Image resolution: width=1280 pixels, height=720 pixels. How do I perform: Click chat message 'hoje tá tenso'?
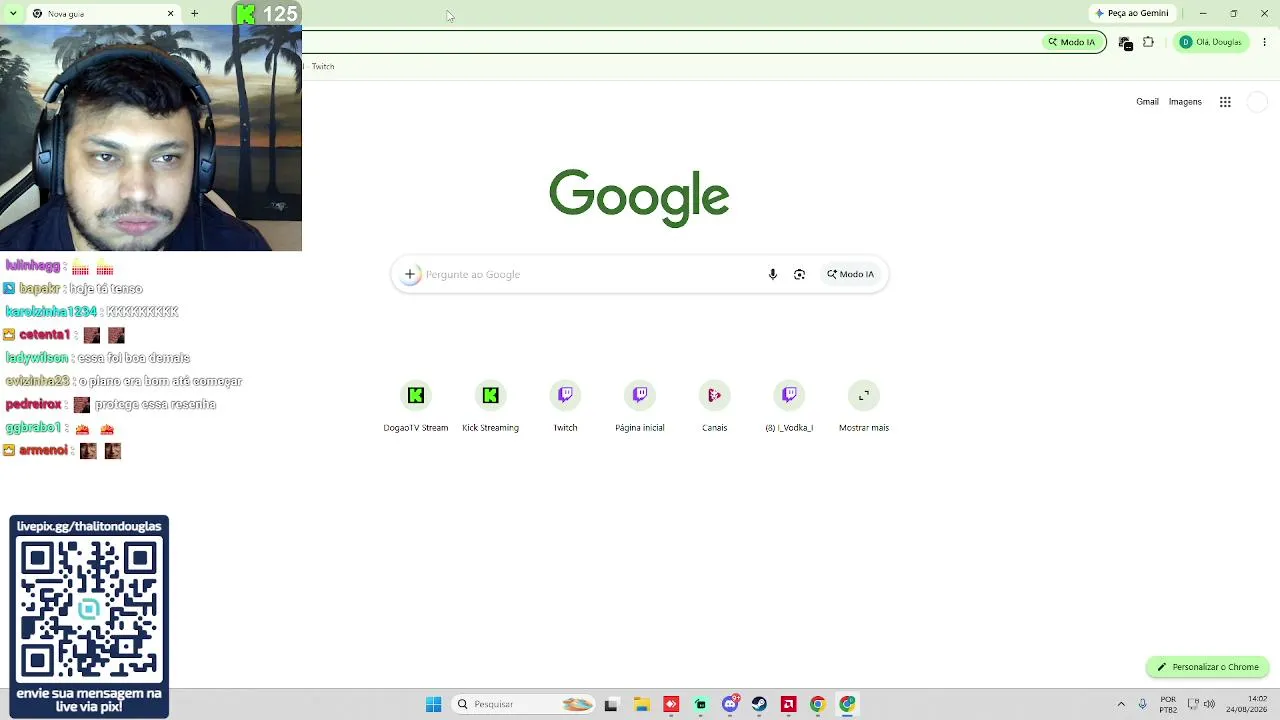(x=106, y=289)
